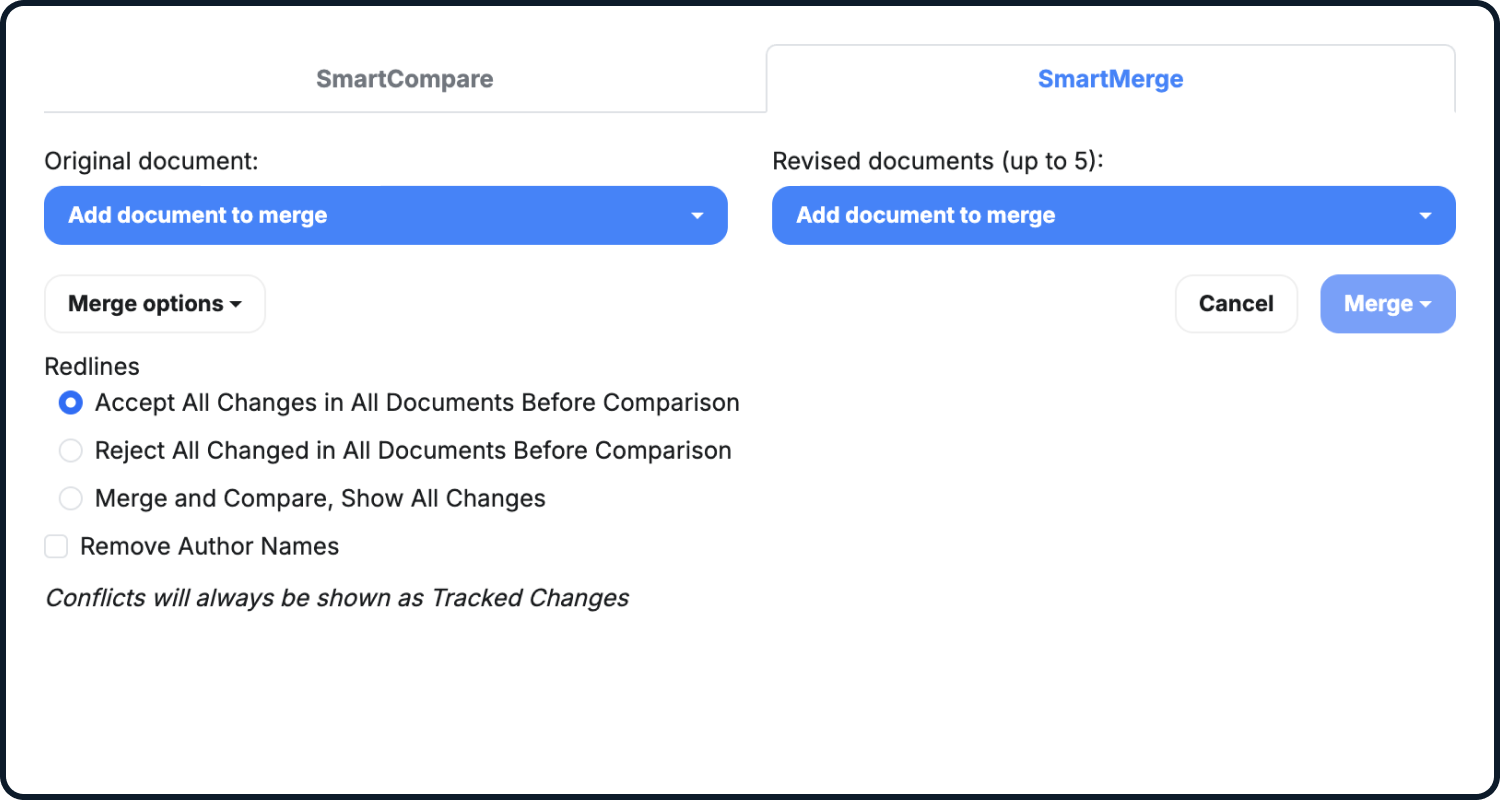The height and width of the screenshot is (800, 1500).
Task: Expand the Merge options dropdown
Action: [155, 304]
